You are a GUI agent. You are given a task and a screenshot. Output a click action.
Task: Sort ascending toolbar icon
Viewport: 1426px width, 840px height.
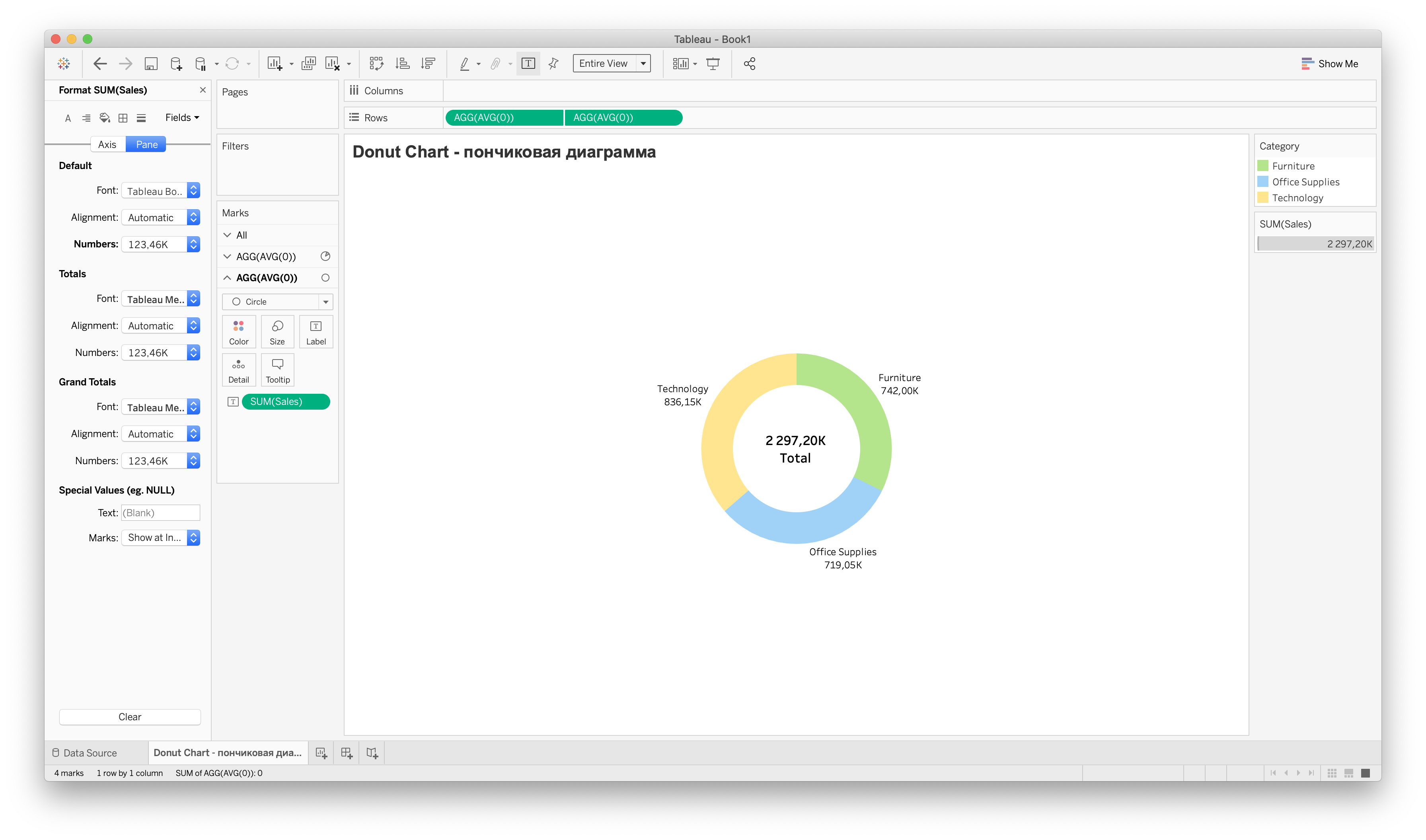tap(403, 63)
